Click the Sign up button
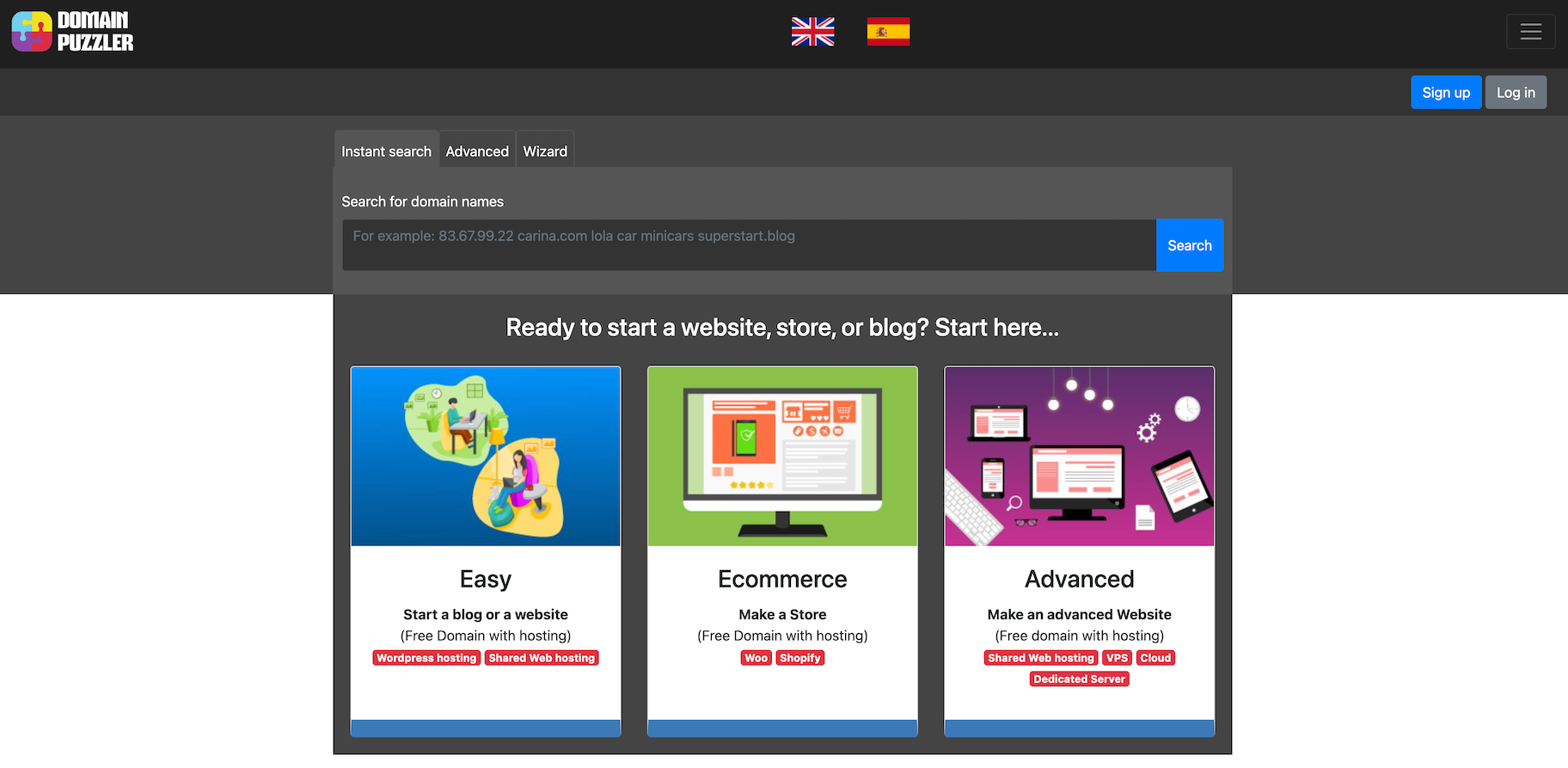 tap(1445, 93)
